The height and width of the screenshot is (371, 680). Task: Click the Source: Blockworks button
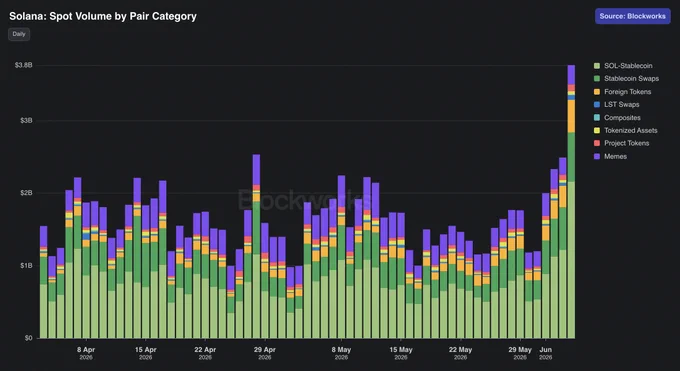click(632, 16)
